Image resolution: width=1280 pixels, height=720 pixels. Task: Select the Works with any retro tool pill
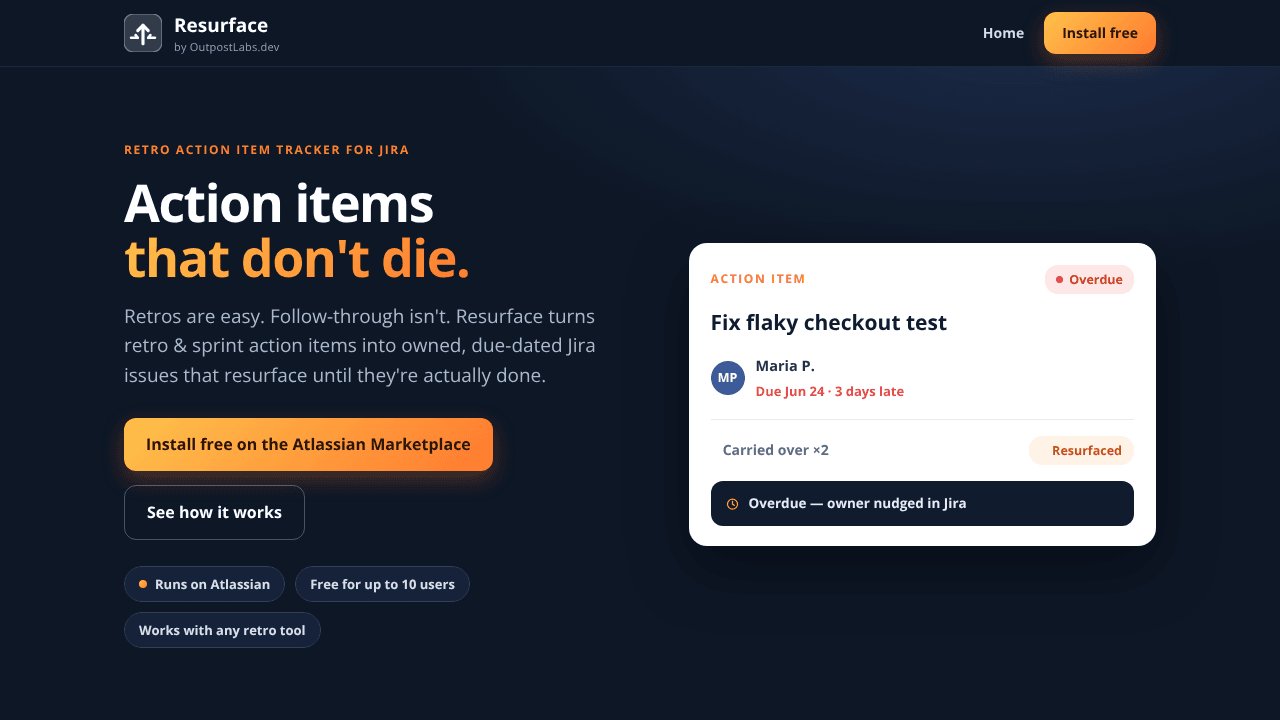(222, 630)
